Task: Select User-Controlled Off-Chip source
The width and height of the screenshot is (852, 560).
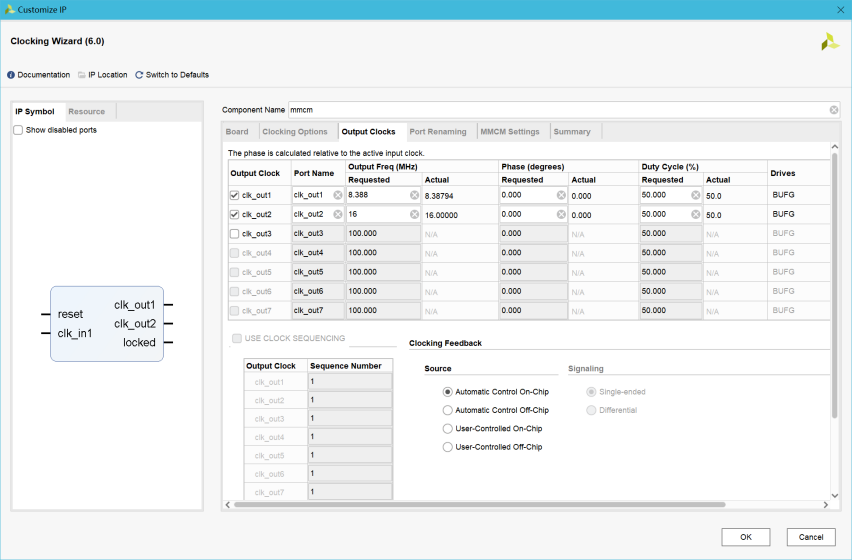Action: pos(447,447)
